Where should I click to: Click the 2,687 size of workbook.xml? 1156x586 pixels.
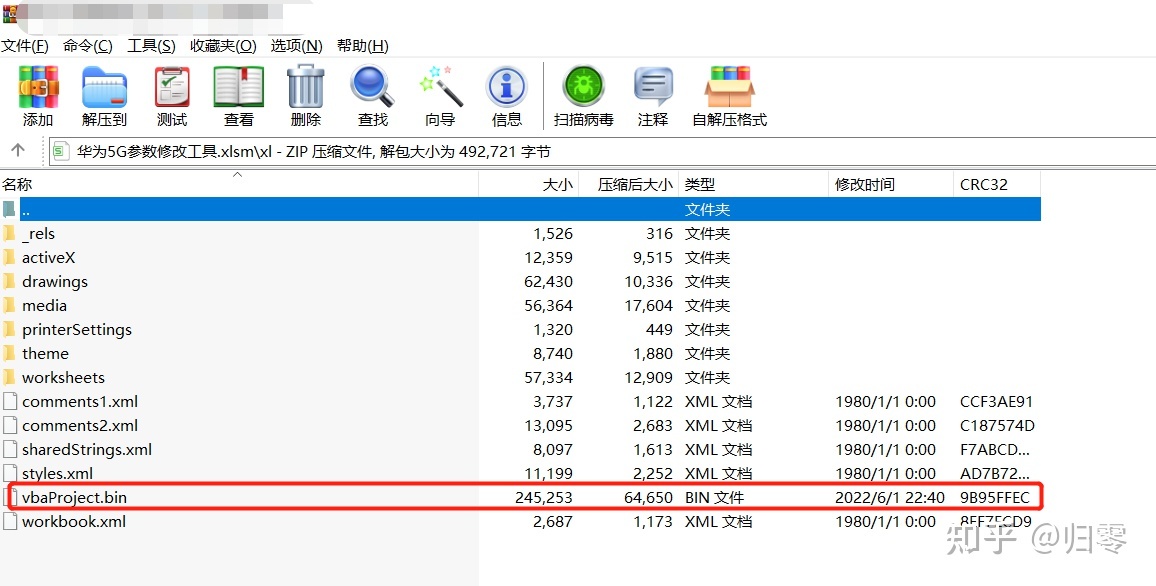552,521
